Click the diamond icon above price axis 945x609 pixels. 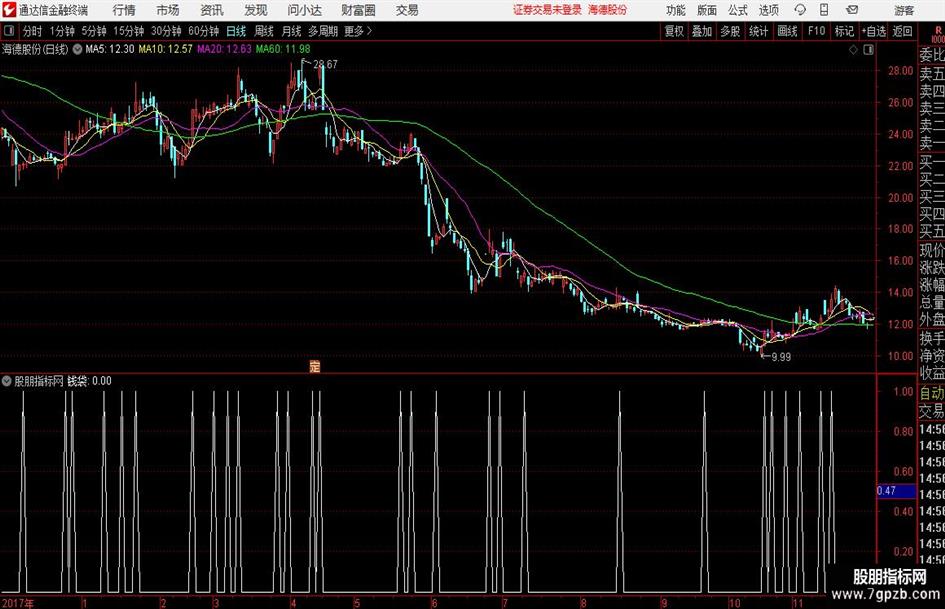(853, 50)
